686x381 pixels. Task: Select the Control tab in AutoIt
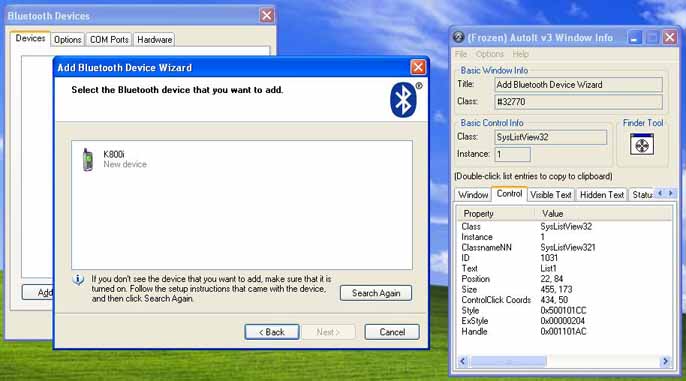coord(509,194)
